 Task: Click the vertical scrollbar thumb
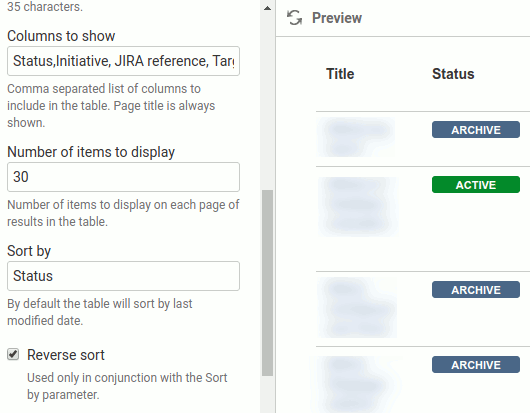coord(267,283)
